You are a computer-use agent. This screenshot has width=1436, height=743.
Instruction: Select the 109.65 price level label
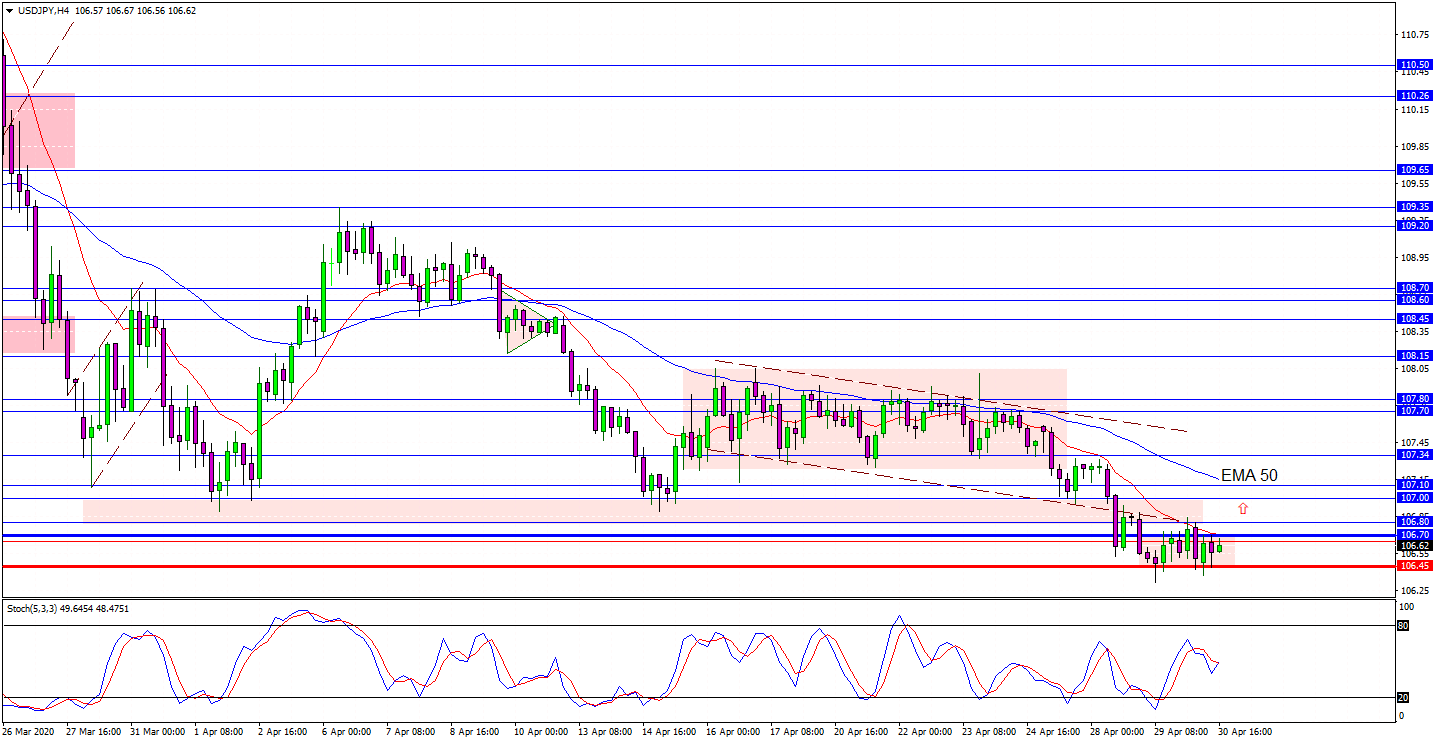tap(1415, 170)
